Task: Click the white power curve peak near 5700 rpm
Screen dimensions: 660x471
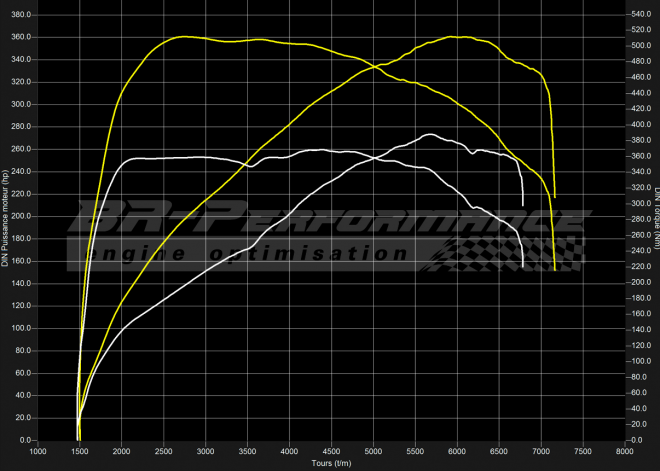Action: tap(430, 134)
